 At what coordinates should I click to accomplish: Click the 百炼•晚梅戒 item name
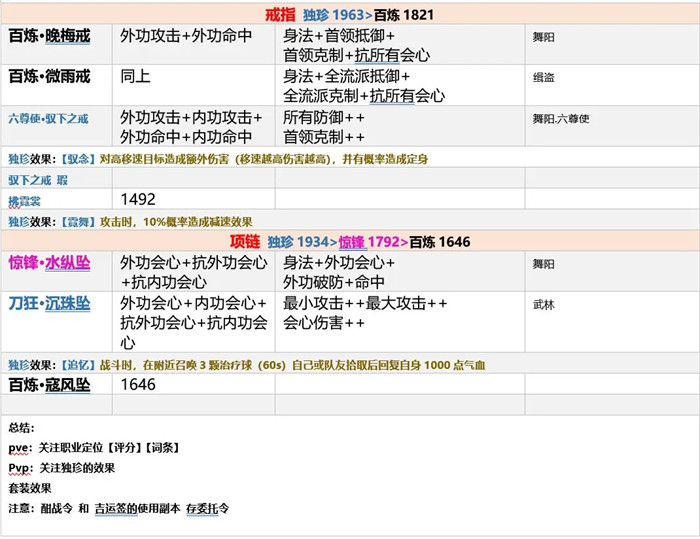50,36
